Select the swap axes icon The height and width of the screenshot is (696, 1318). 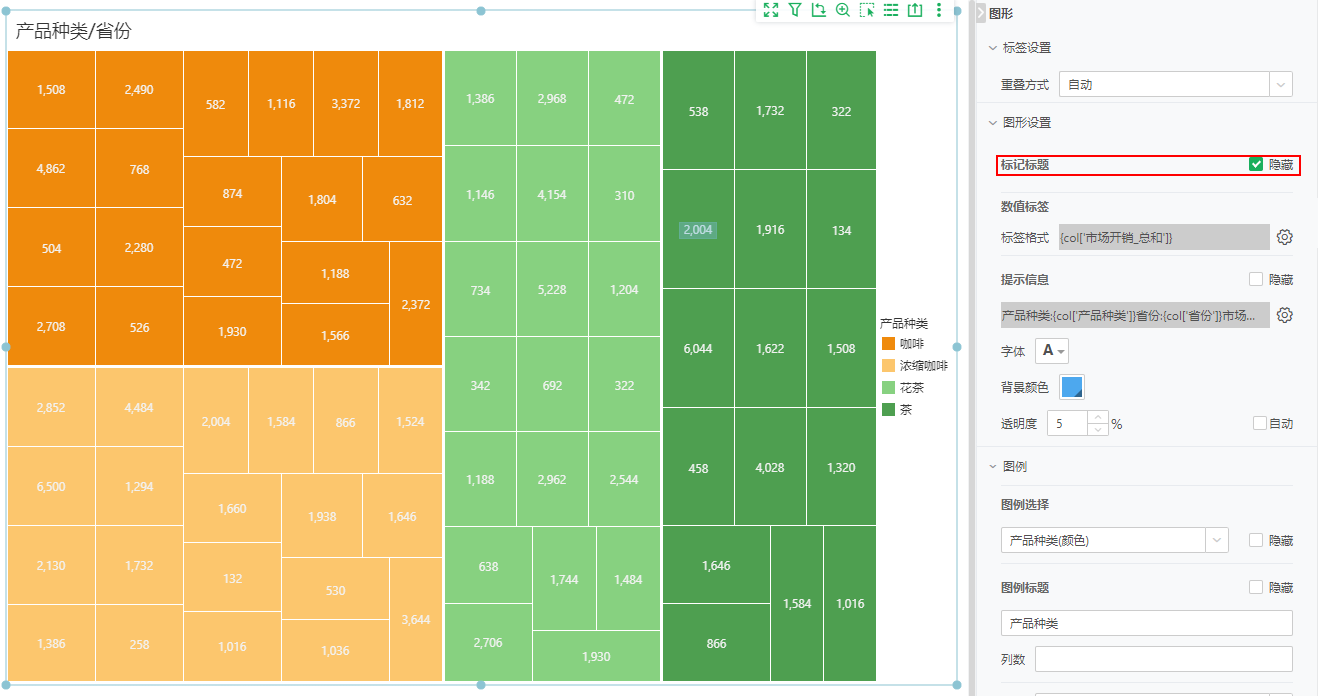pyautogui.click(x=819, y=11)
